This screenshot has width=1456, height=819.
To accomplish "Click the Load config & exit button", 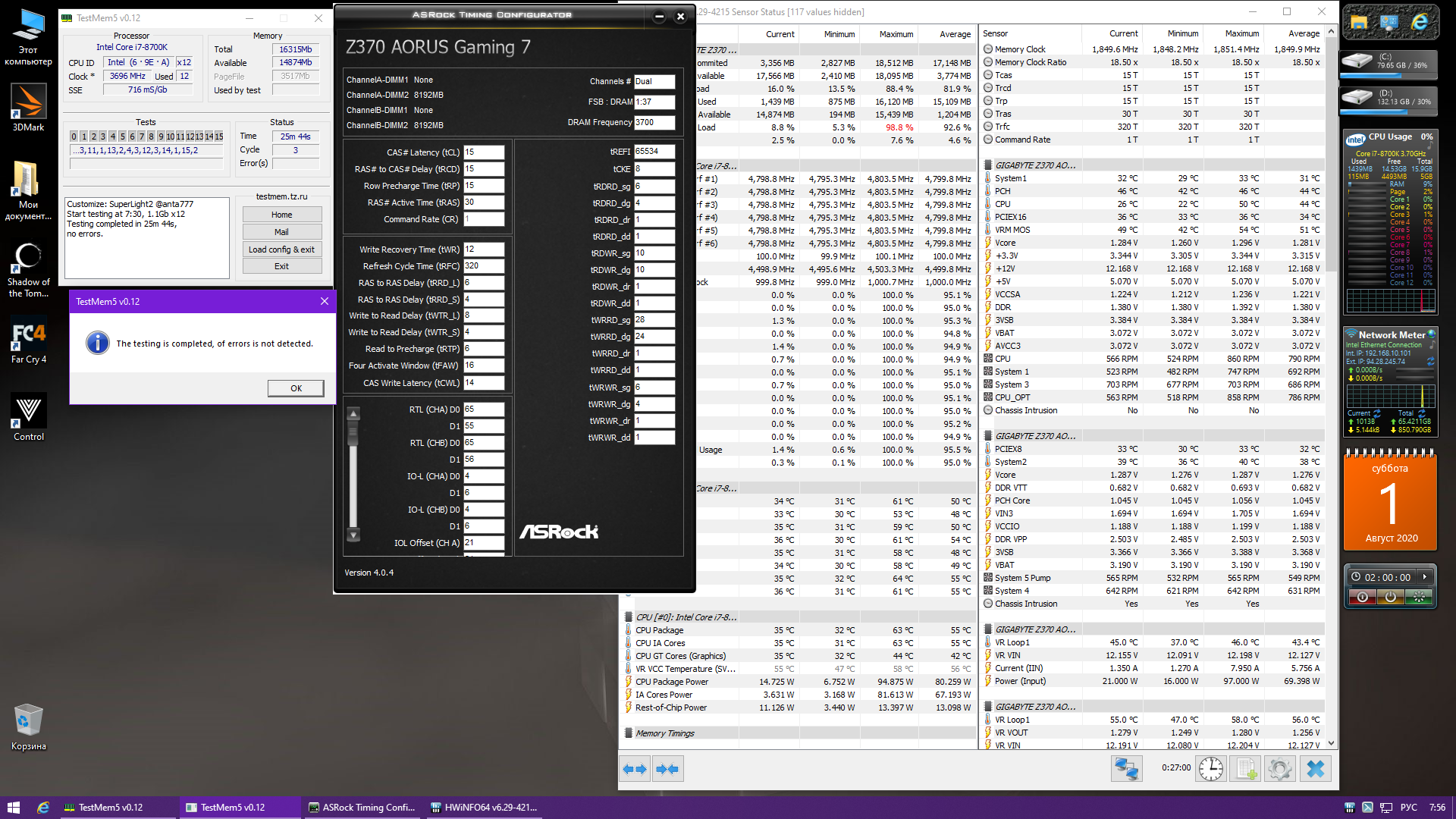I will point(281,249).
